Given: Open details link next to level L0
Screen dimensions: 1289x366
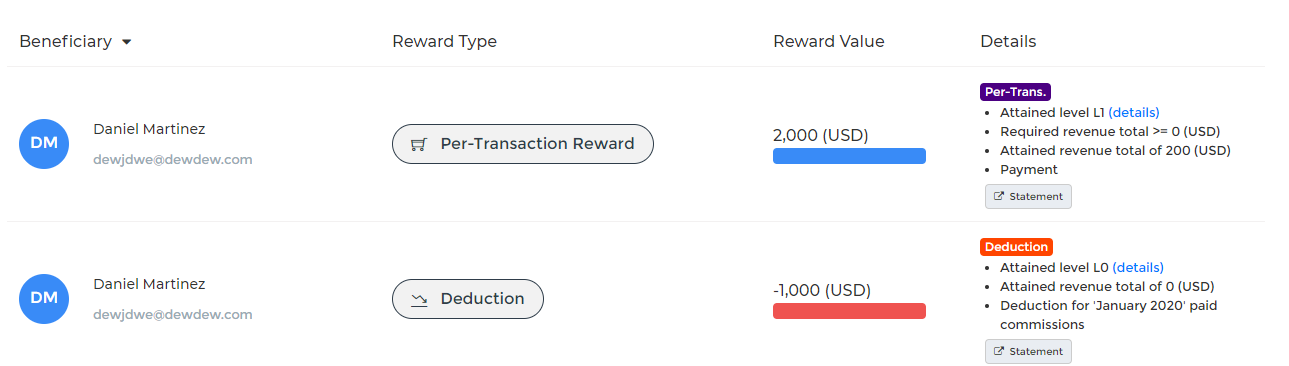Looking at the screenshot, I should click(x=1138, y=267).
